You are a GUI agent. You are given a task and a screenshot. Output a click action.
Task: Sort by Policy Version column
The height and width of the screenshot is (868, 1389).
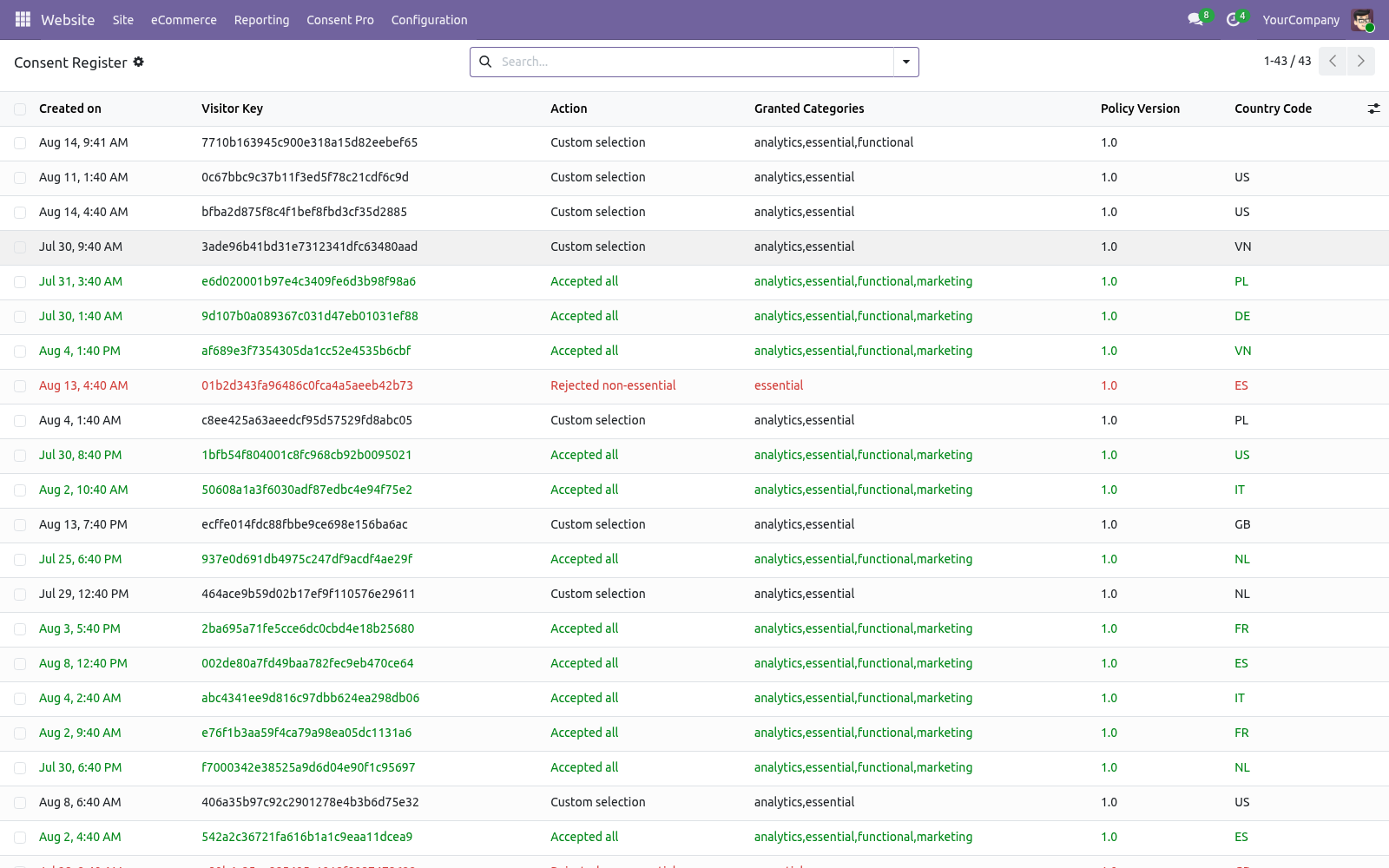coord(1140,108)
